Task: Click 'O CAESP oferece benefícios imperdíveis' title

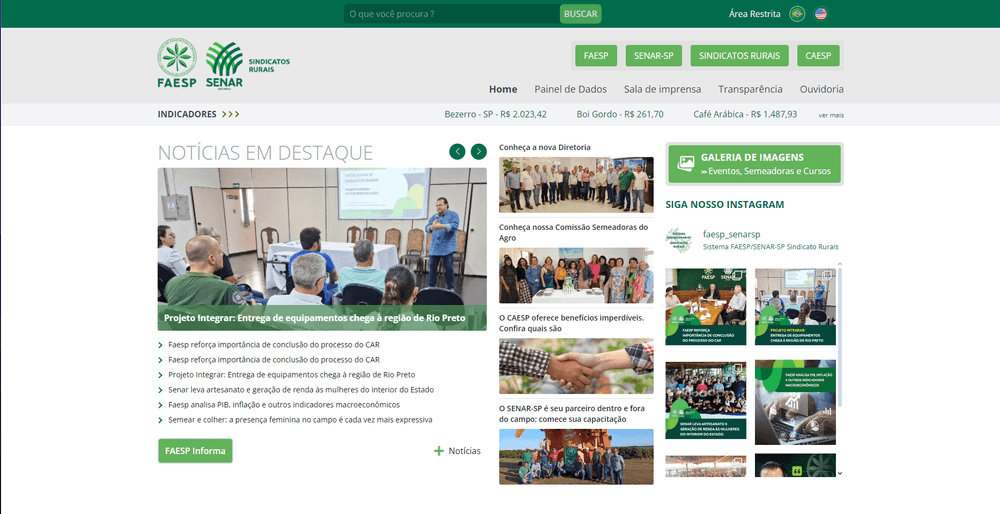Action: point(571,323)
